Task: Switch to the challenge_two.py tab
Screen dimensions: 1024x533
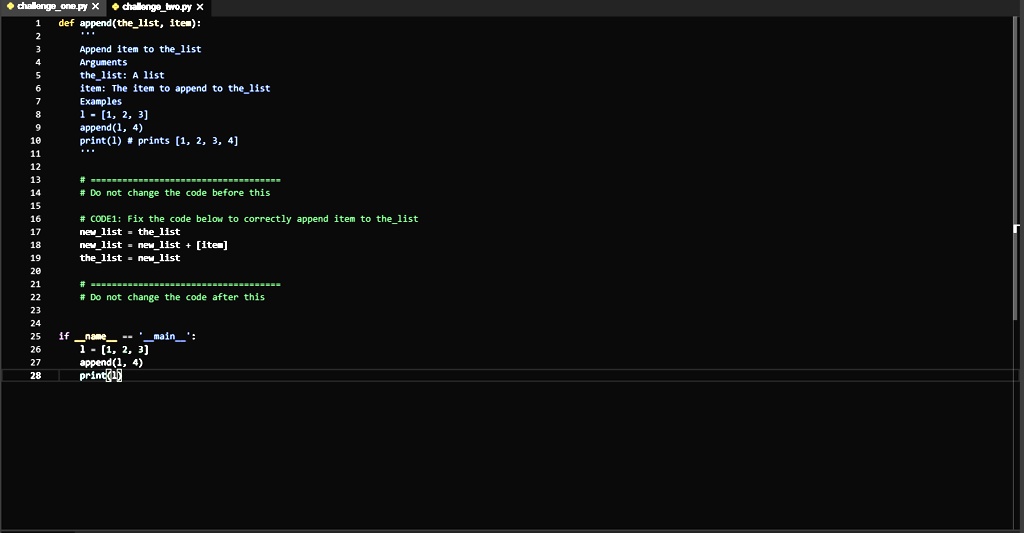Action: pos(157,7)
